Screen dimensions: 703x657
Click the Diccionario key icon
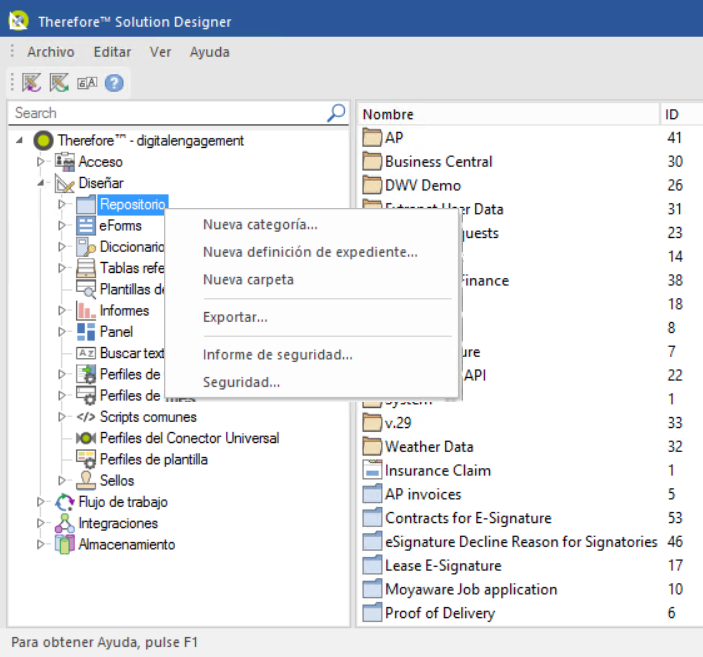[86, 247]
